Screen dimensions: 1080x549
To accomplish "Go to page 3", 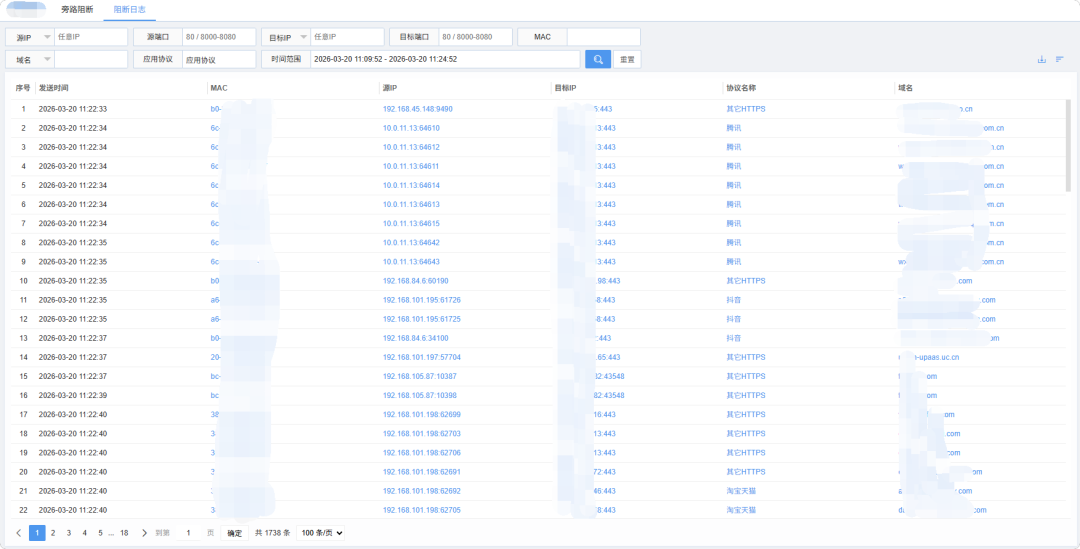I will [69, 532].
